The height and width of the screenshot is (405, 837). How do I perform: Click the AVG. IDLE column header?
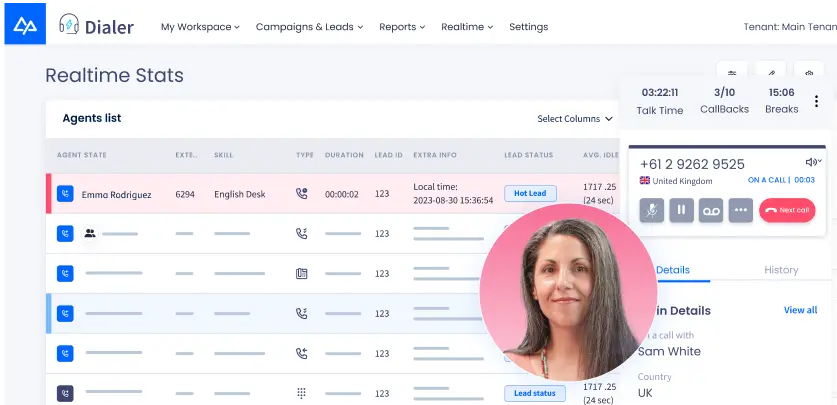click(x=601, y=155)
